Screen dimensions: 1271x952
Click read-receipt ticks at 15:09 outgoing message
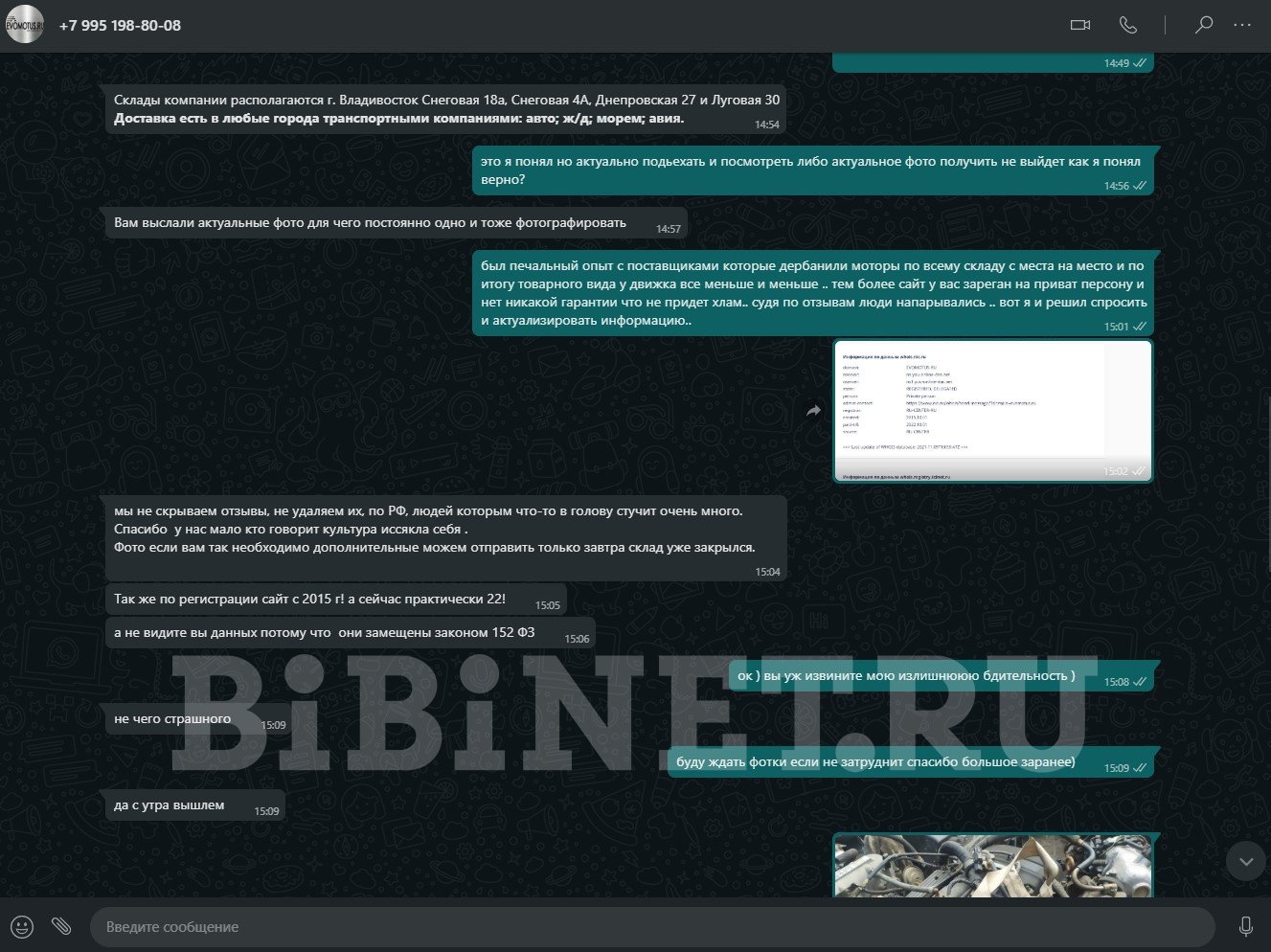pyautogui.click(x=1140, y=768)
